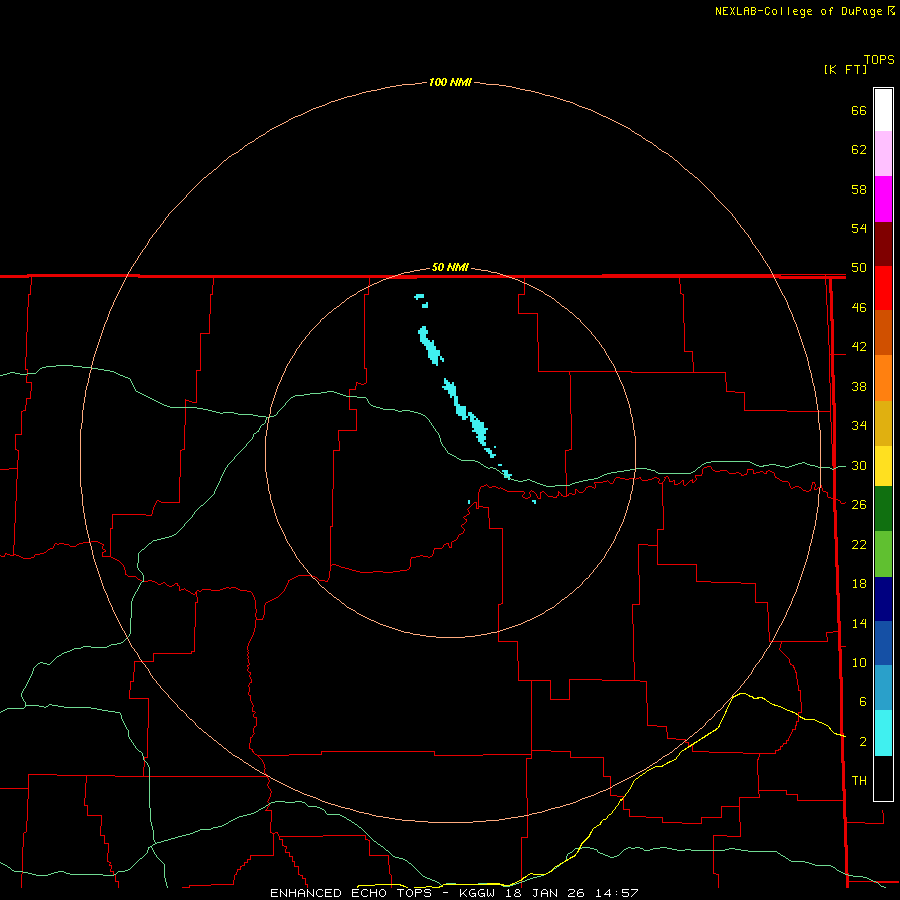Click the dark red swatch below 54
900x900 pixels.
883,245
